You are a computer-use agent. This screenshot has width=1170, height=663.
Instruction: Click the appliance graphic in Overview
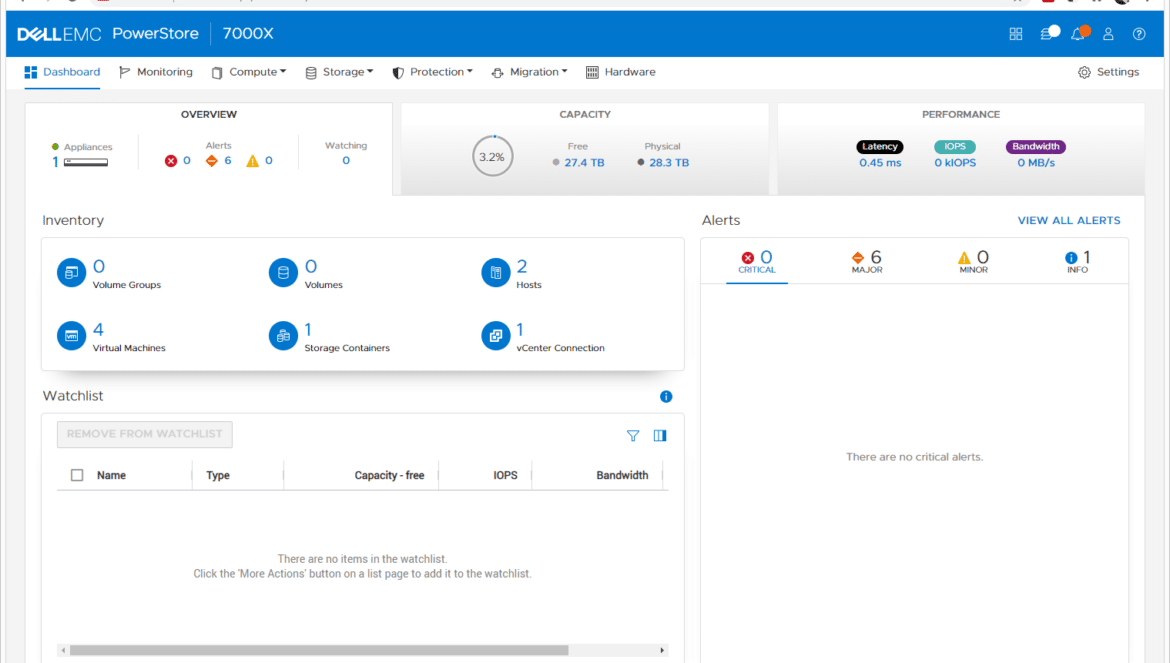[x=86, y=162]
